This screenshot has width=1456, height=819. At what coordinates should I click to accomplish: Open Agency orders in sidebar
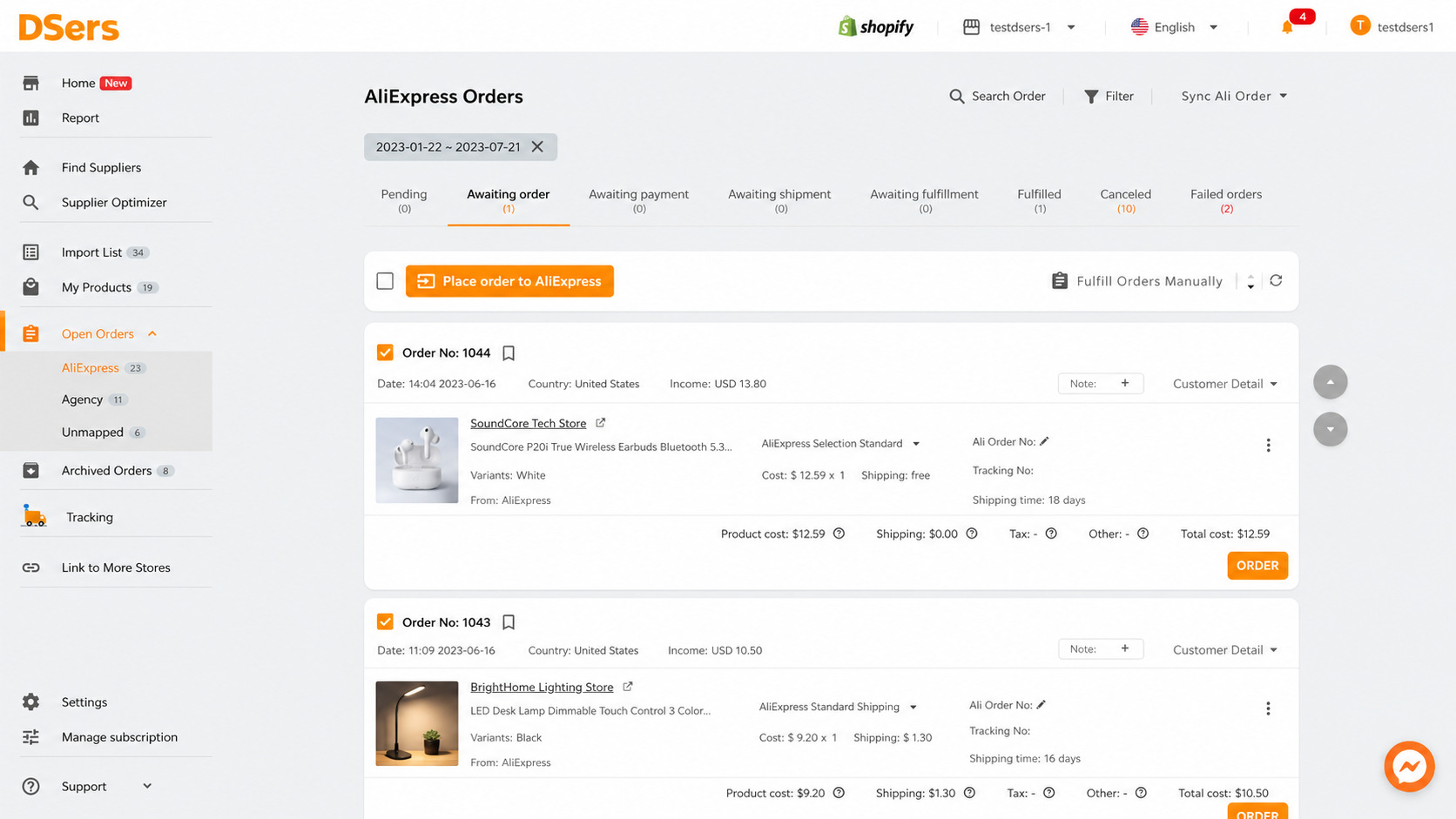point(82,399)
